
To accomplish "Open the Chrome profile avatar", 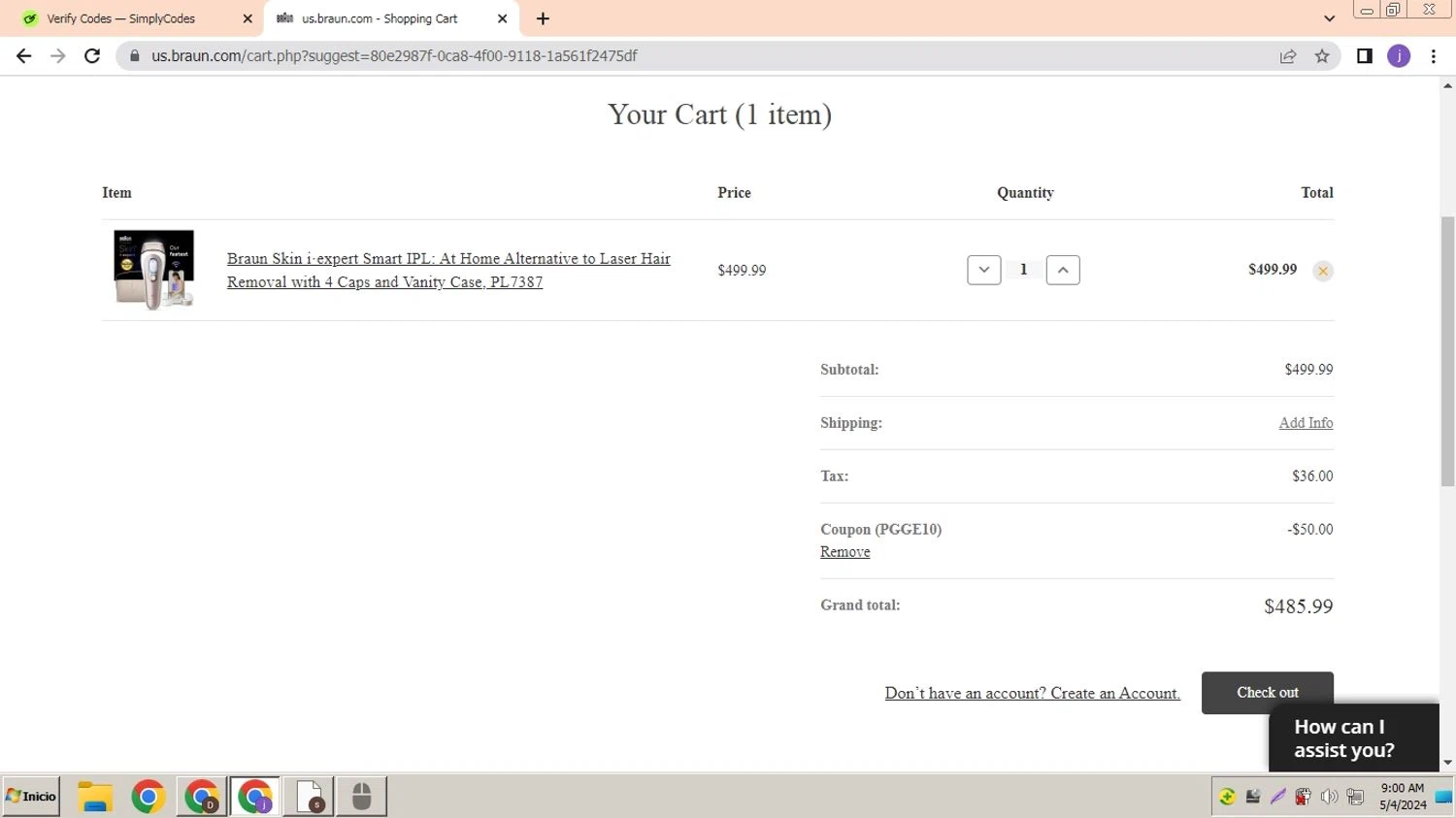I will coord(1399,56).
